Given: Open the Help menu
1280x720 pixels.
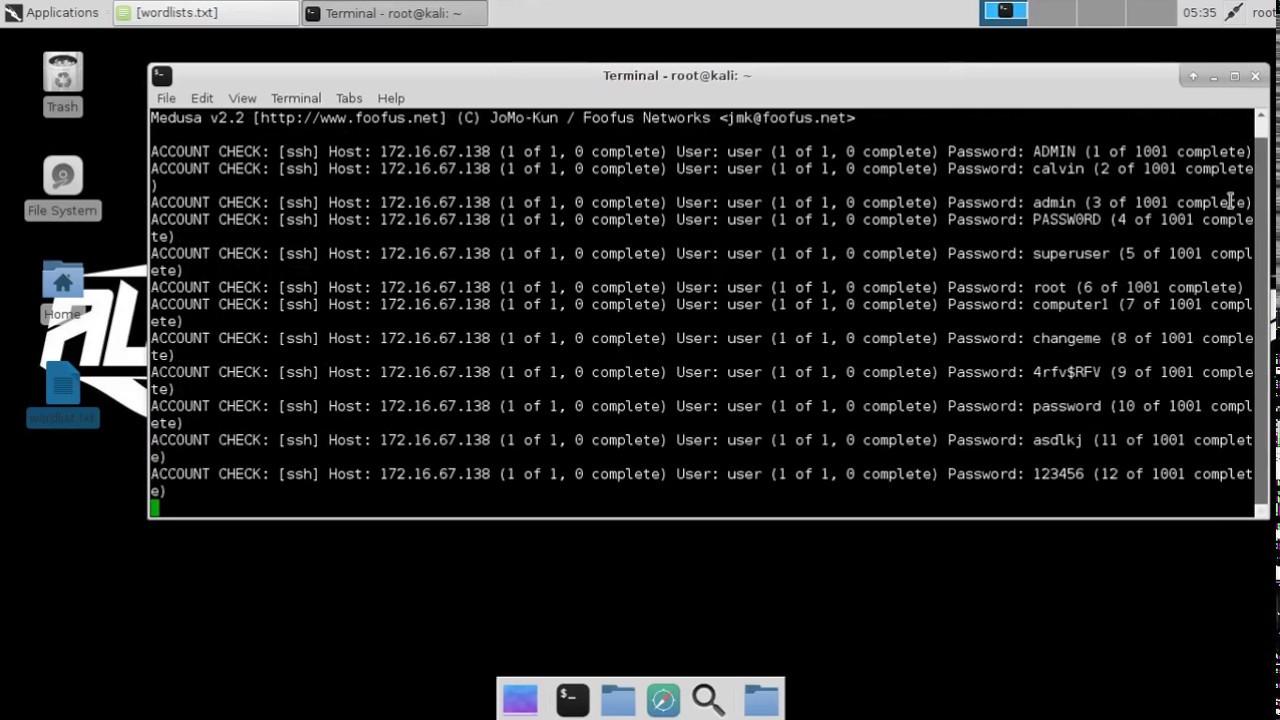Looking at the screenshot, I should 391,98.
